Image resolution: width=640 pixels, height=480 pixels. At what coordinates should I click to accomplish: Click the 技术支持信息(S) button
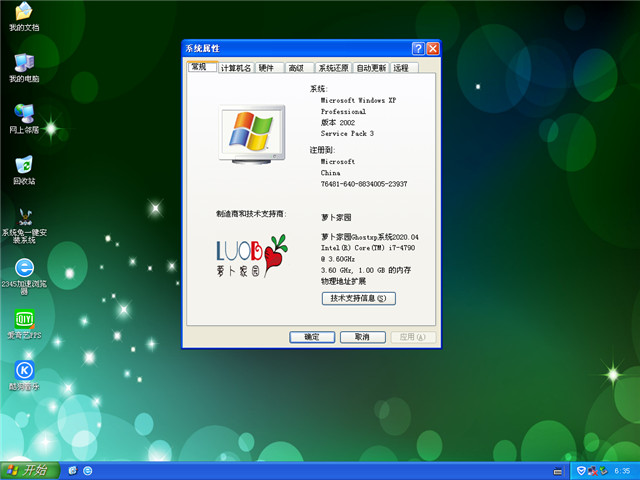[x=358, y=298]
